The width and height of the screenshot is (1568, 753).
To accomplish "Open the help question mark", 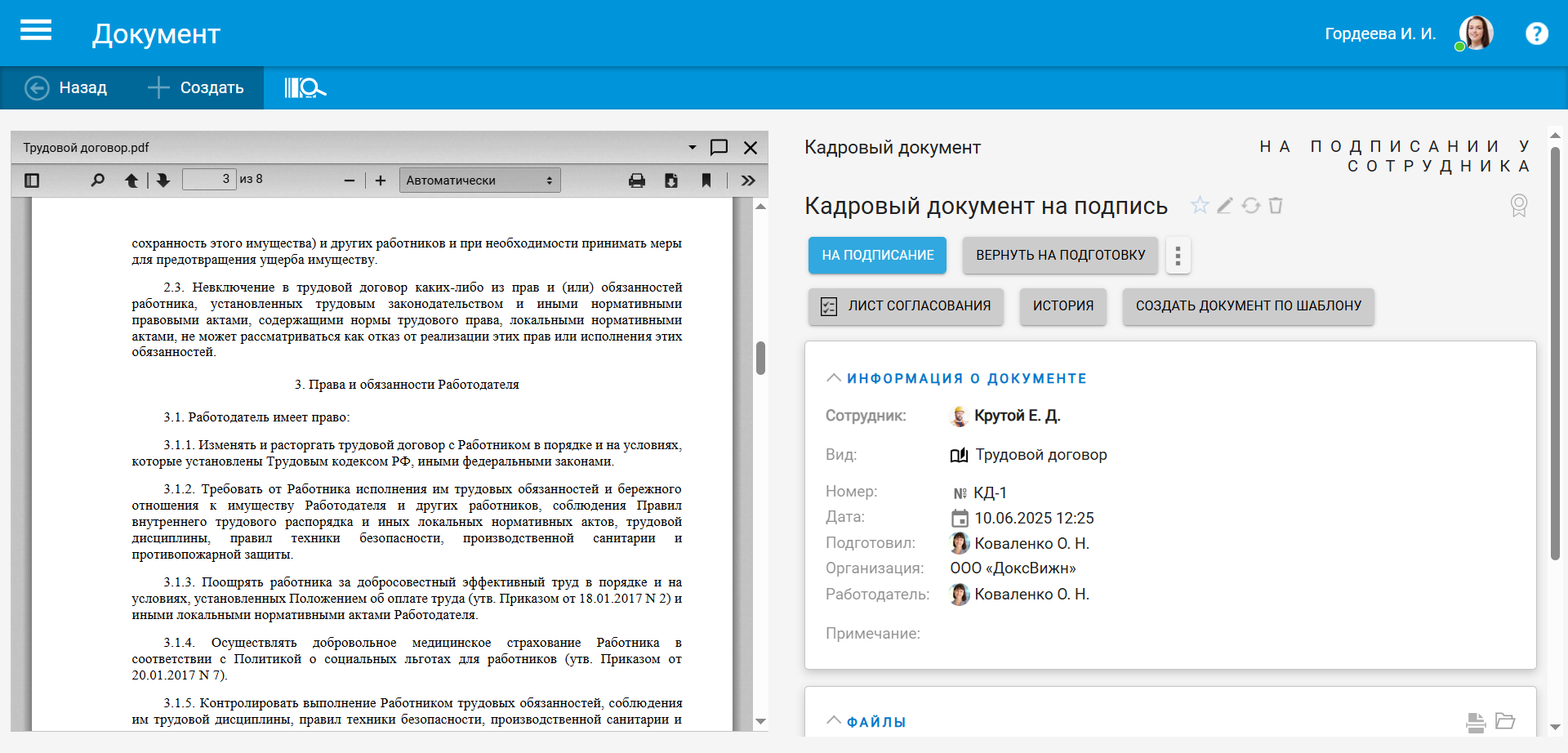I will click(1536, 33).
